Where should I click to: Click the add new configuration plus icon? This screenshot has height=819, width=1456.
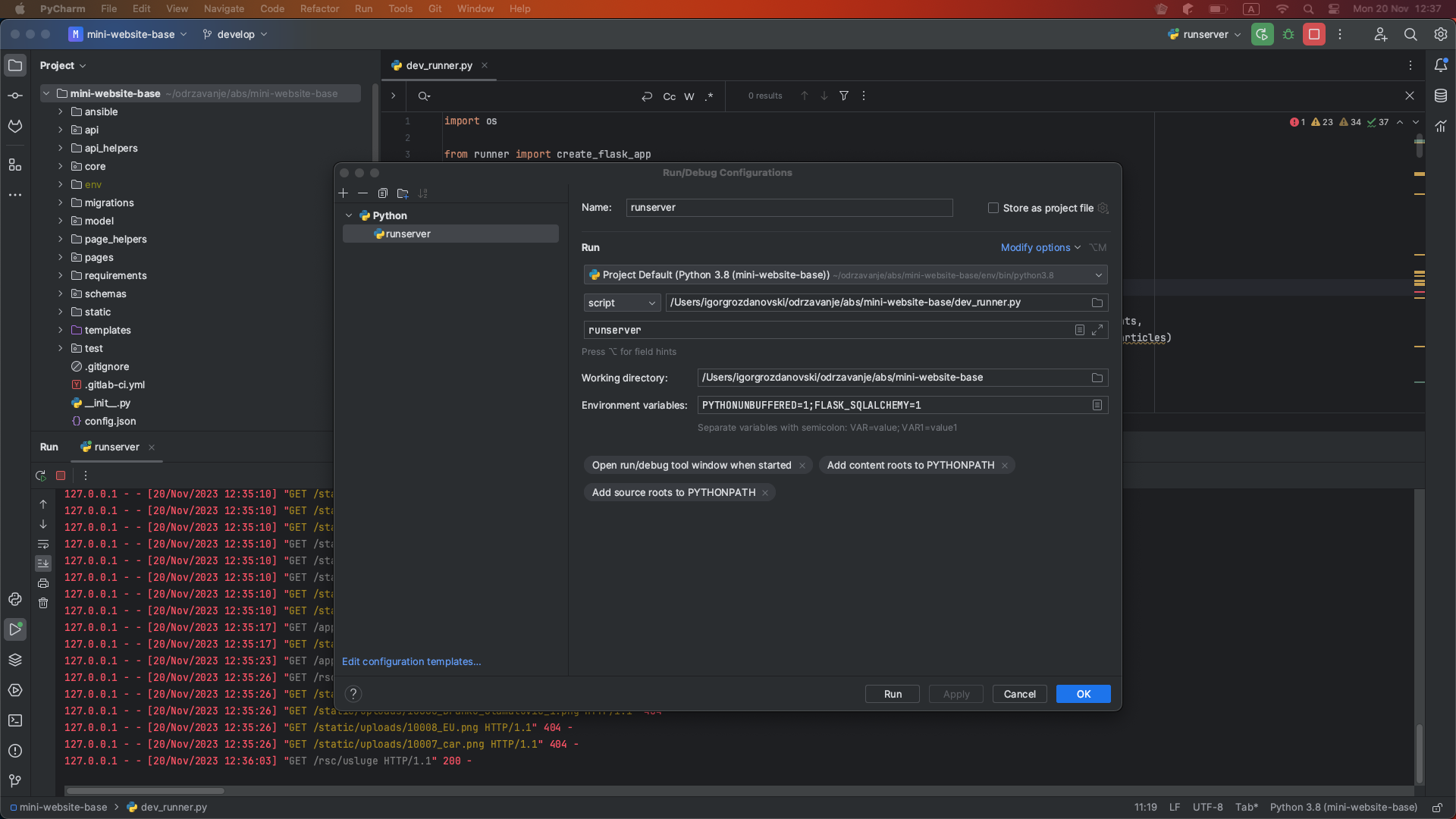coord(343,193)
